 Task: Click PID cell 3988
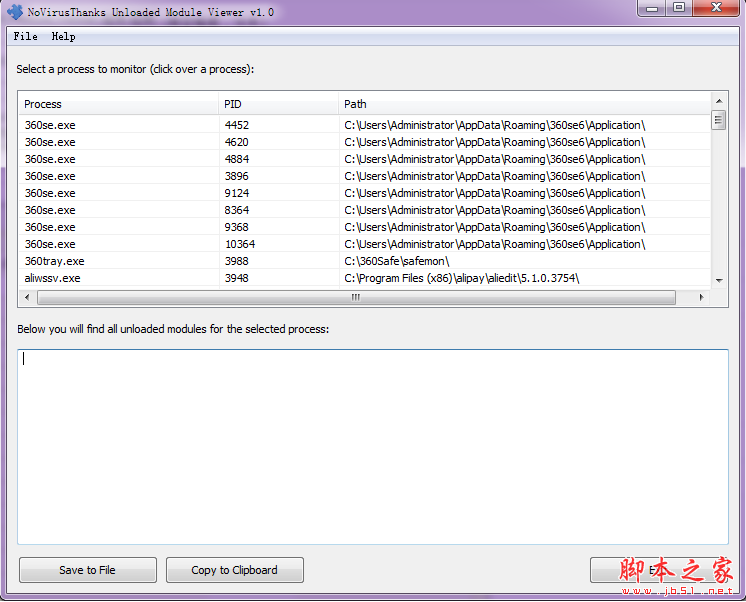point(236,261)
